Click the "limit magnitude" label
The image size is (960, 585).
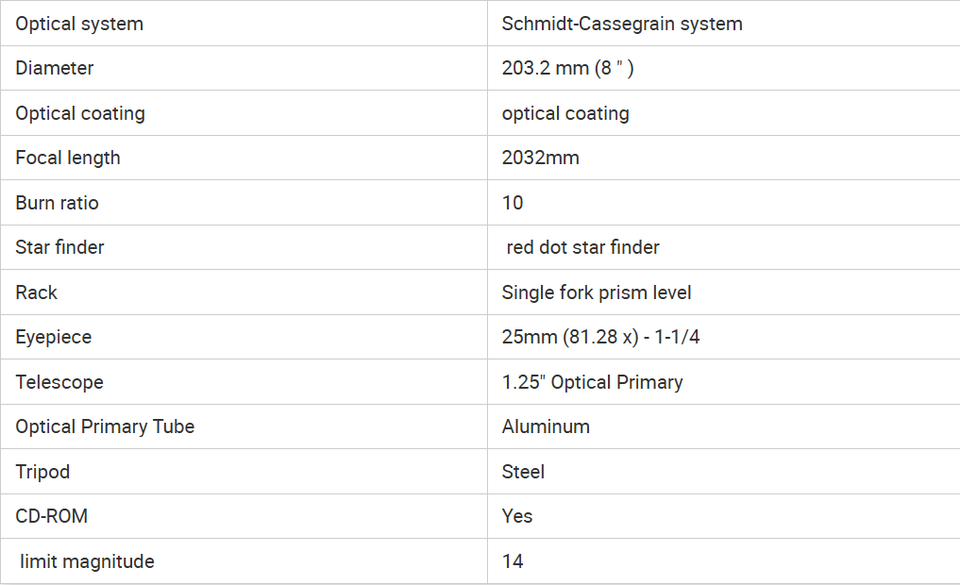tap(87, 561)
